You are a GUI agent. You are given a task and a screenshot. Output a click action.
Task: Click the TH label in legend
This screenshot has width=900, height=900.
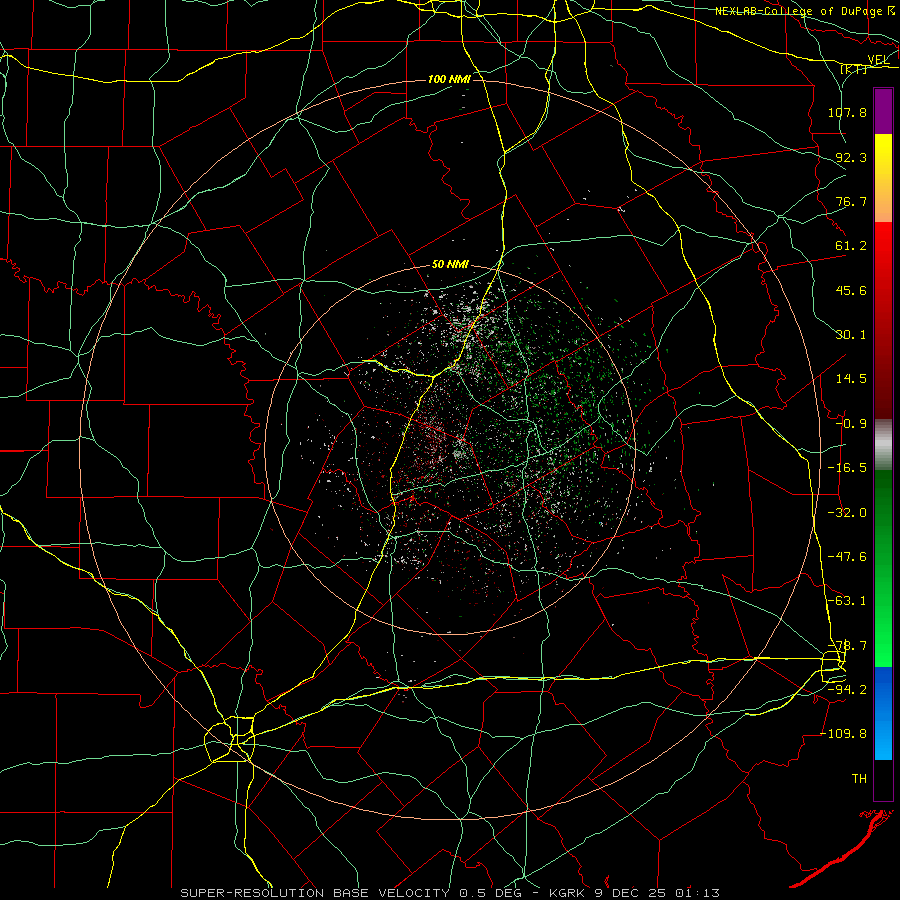859,779
